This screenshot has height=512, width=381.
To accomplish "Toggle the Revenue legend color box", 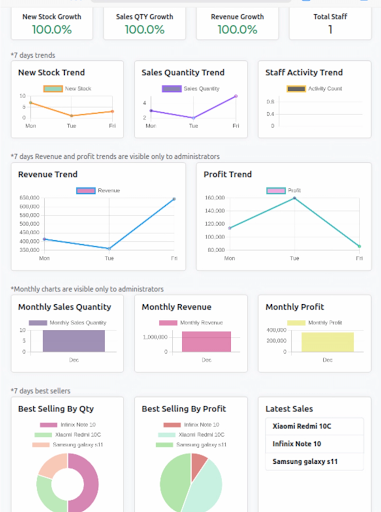I will (86, 191).
